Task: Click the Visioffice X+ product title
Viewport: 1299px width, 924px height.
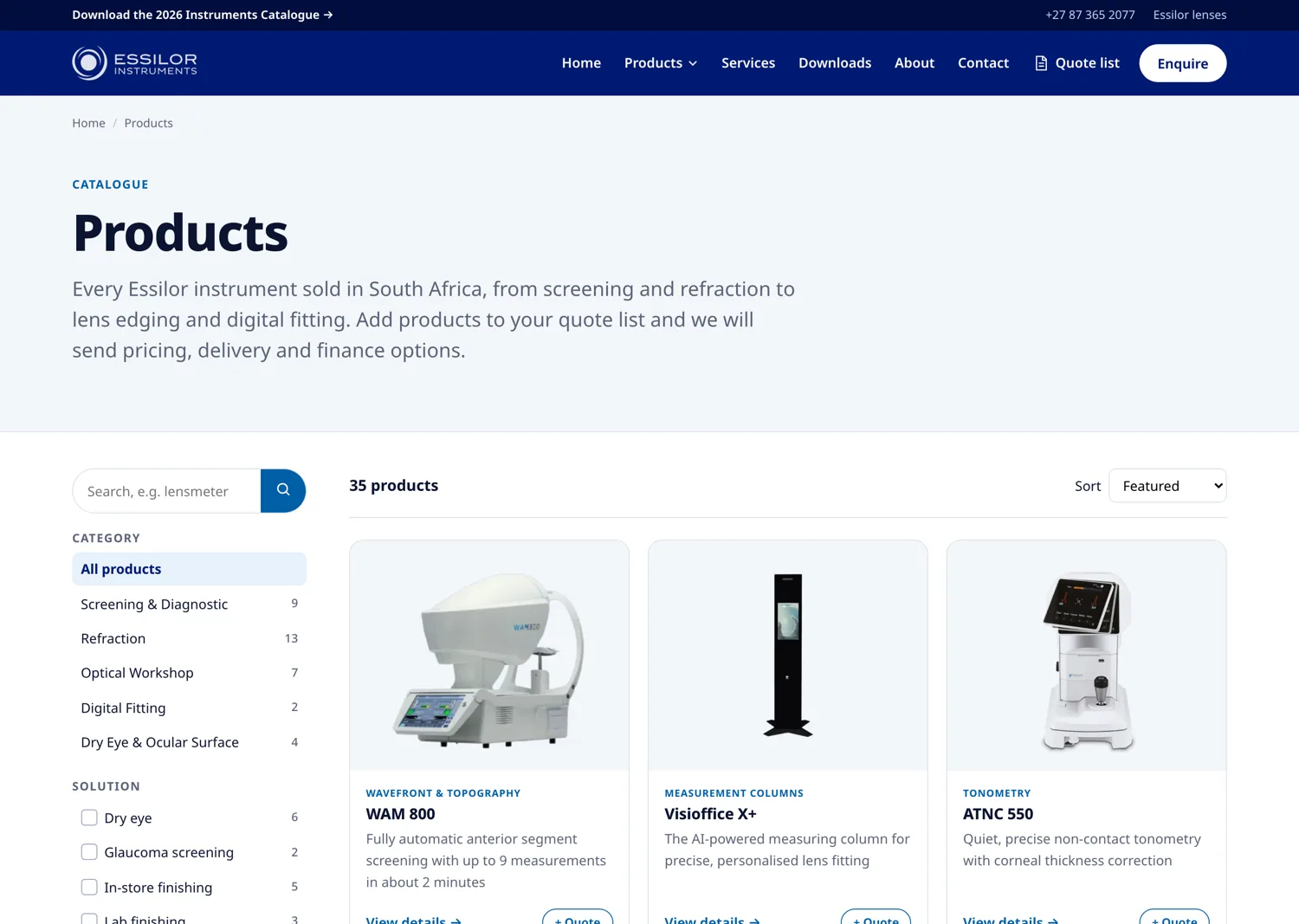Action: [710, 814]
